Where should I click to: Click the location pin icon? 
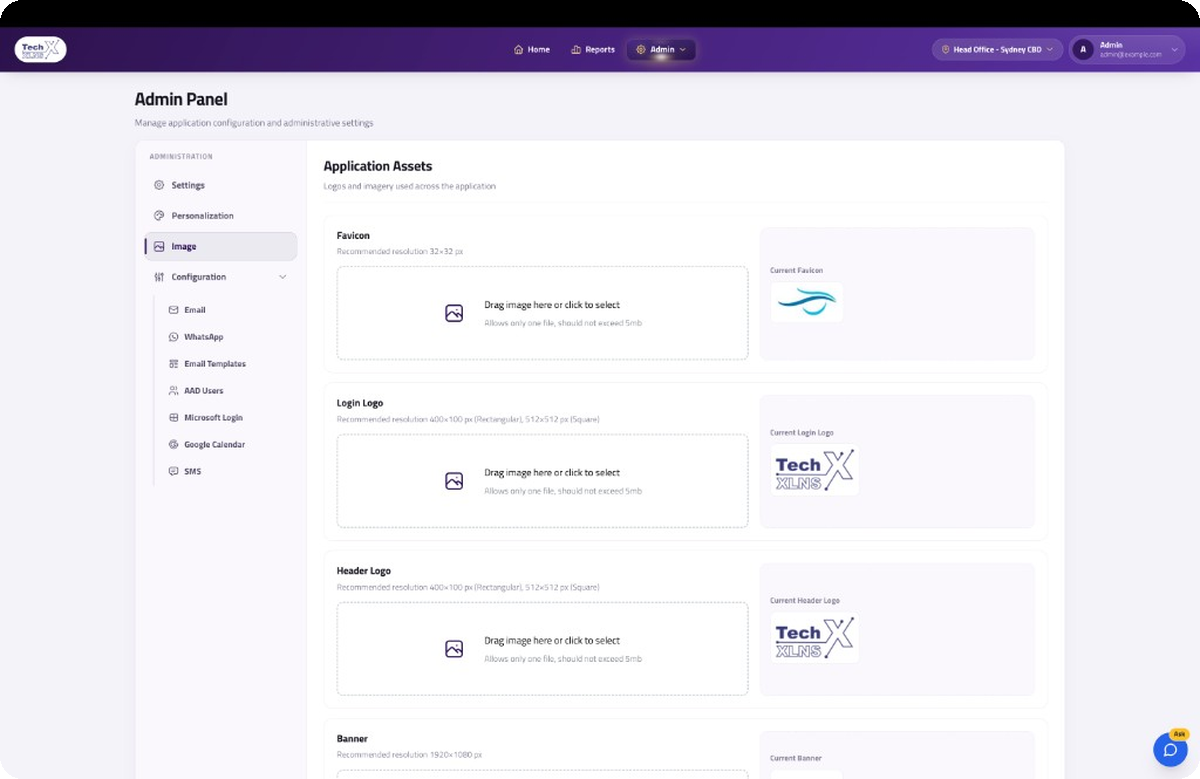click(x=945, y=49)
